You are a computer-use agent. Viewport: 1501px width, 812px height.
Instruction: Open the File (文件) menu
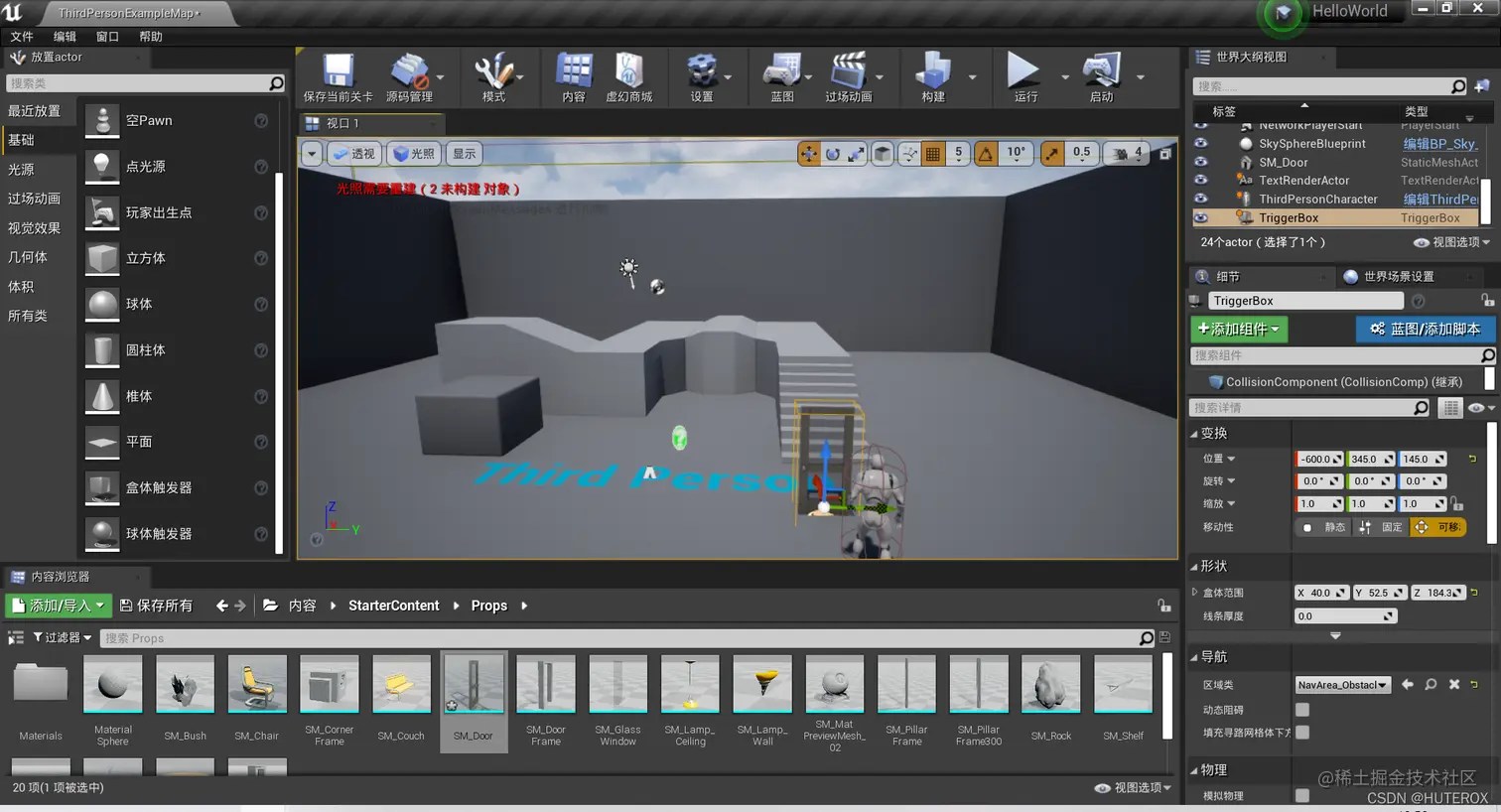point(22,37)
